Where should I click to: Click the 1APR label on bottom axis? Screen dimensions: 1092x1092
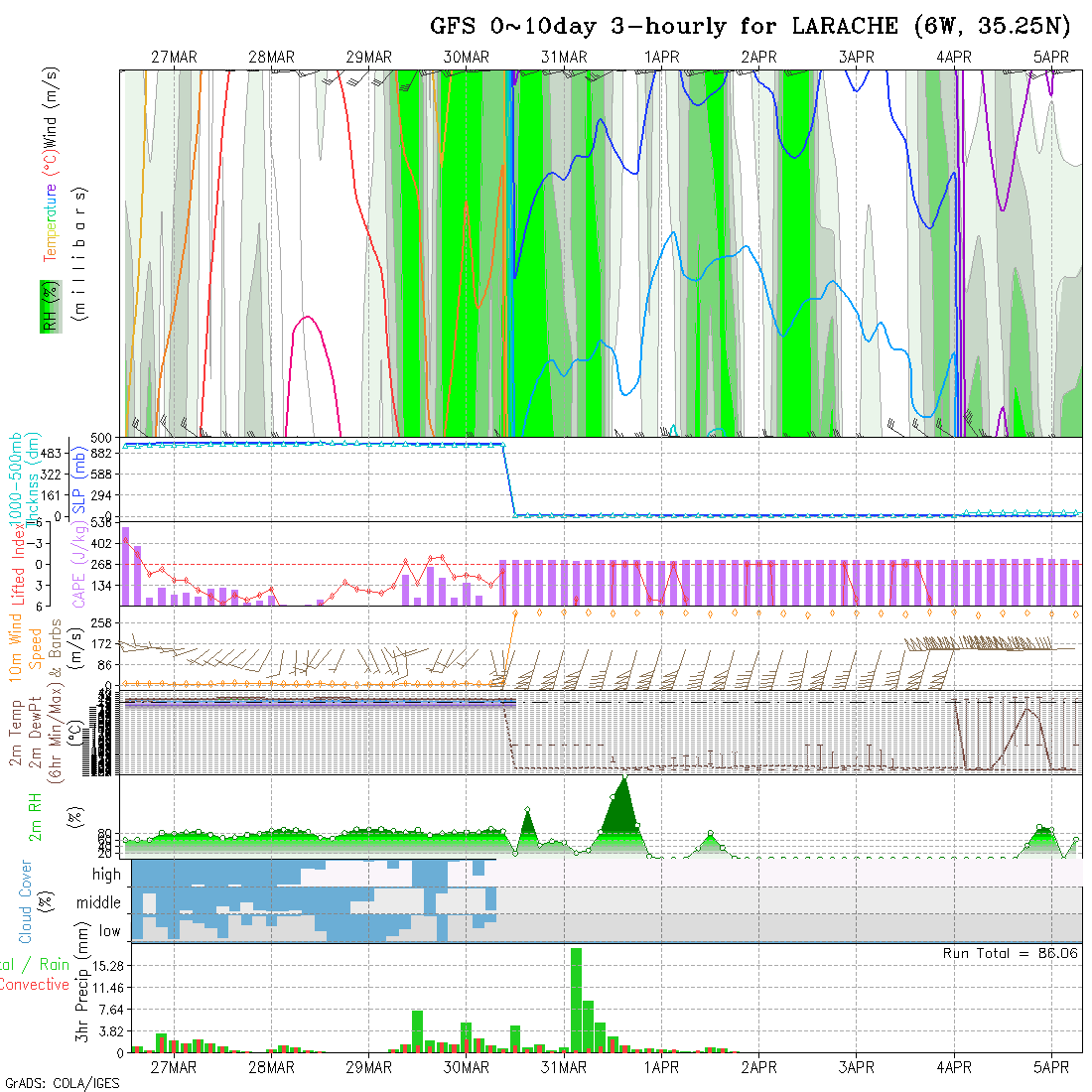click(661, 1068)
